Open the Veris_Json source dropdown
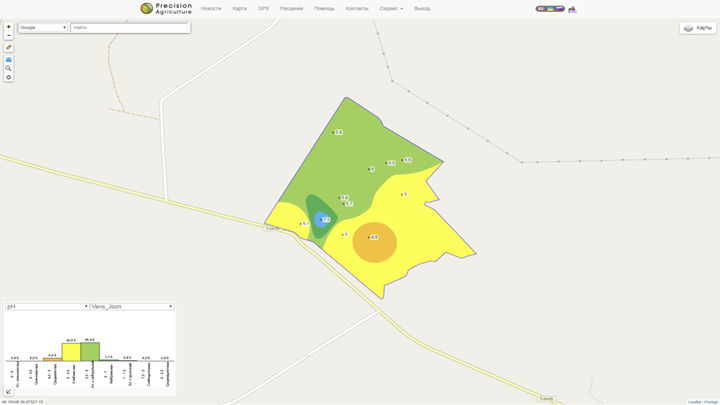Image resolution: width=720 pixels, height=405 pixels. pos(132,307)
